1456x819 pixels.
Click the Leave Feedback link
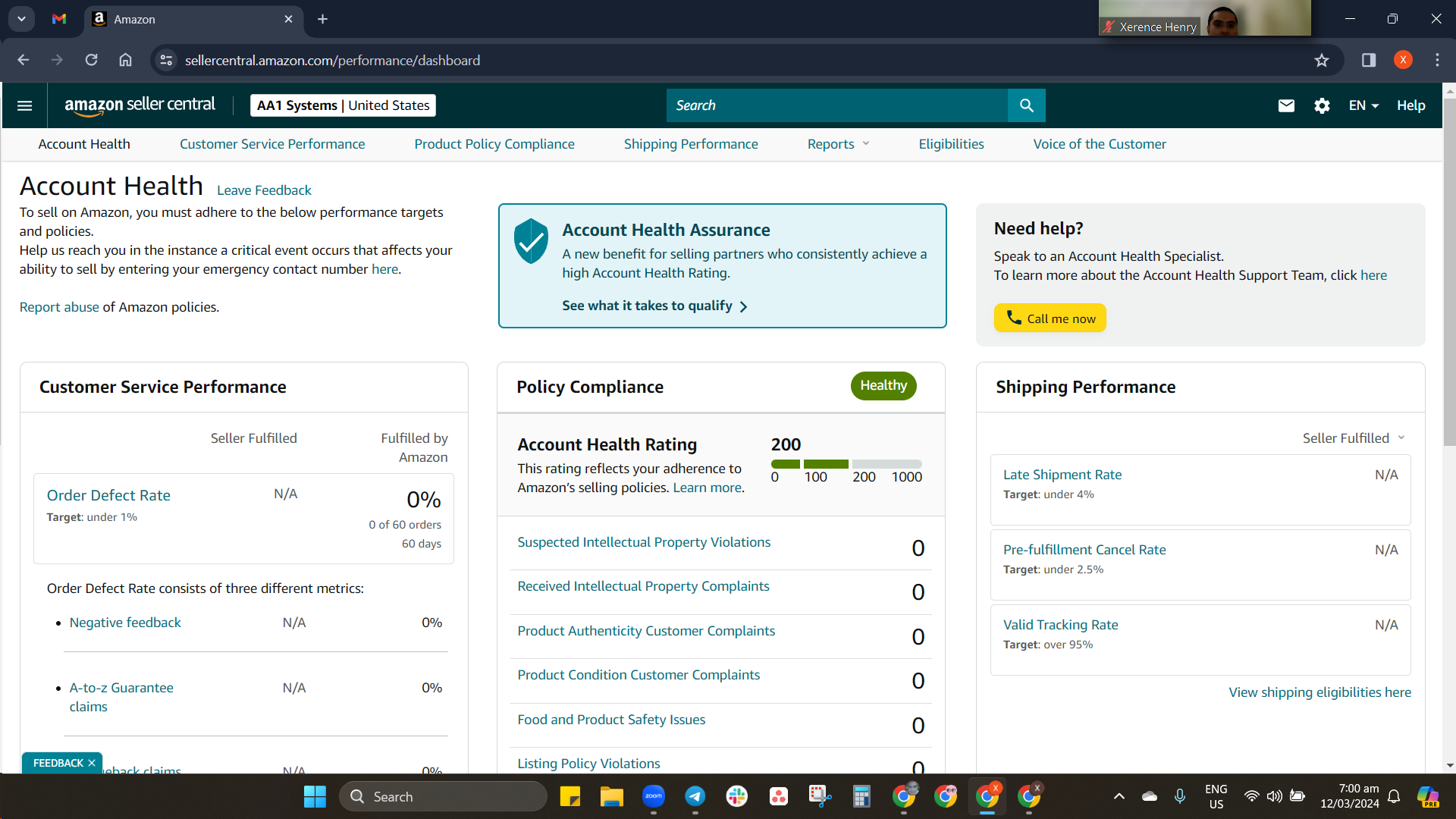(x=264, y=190)
